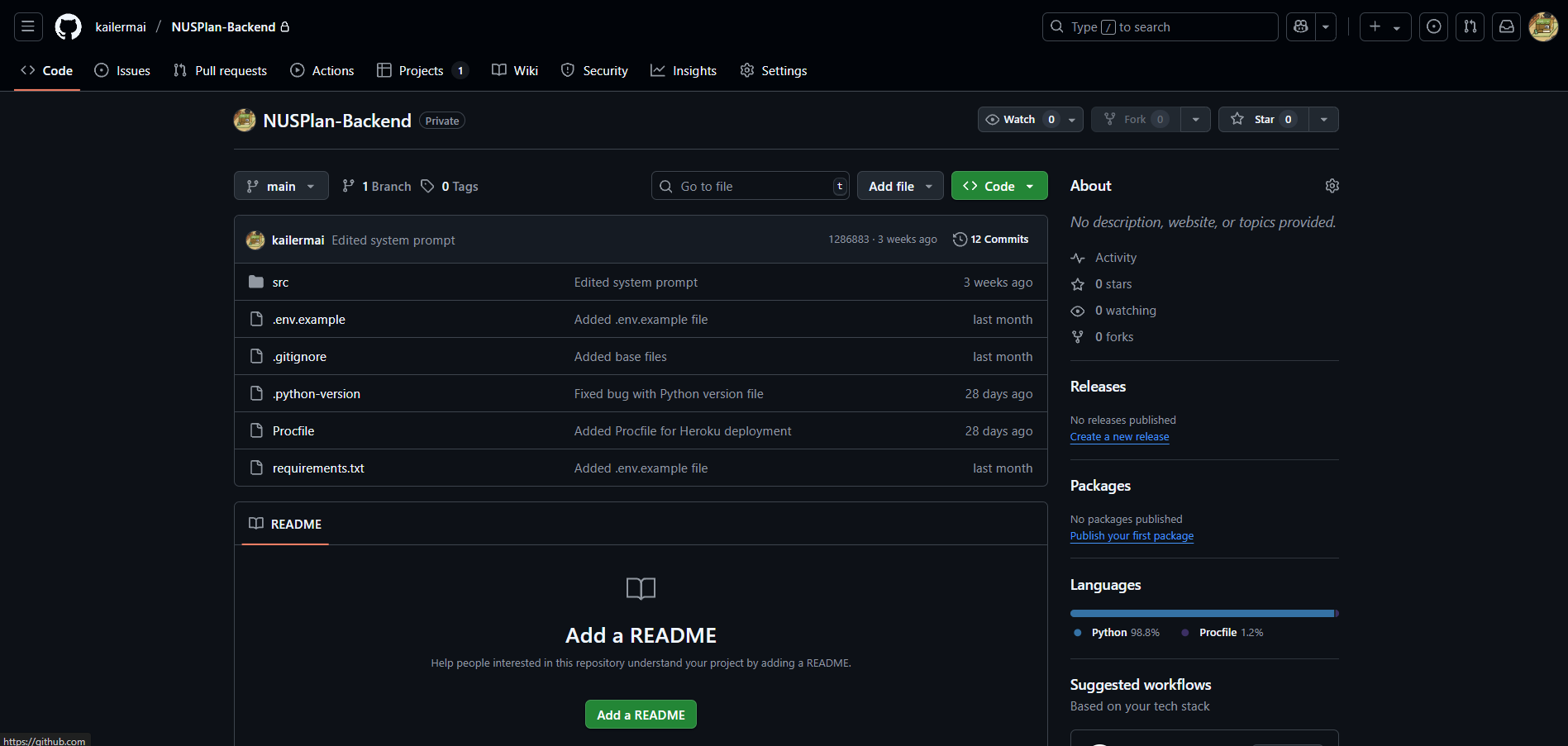1568x746 pixels.
Task: Click the GitHub Octocat logo
Action: [68, 26]
